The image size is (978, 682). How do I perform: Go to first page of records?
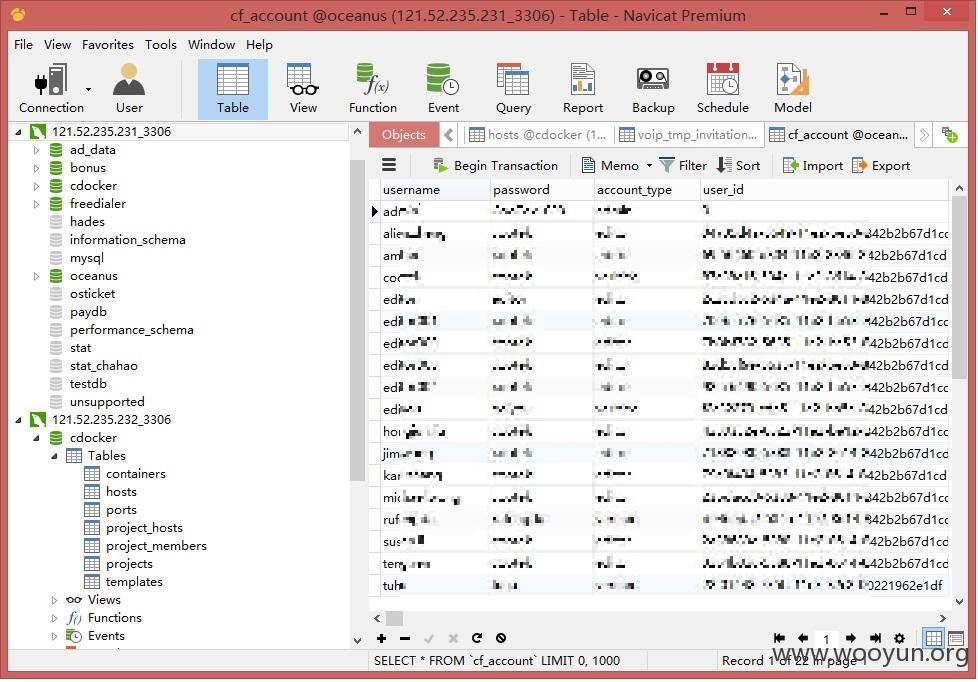click(779, 638)
